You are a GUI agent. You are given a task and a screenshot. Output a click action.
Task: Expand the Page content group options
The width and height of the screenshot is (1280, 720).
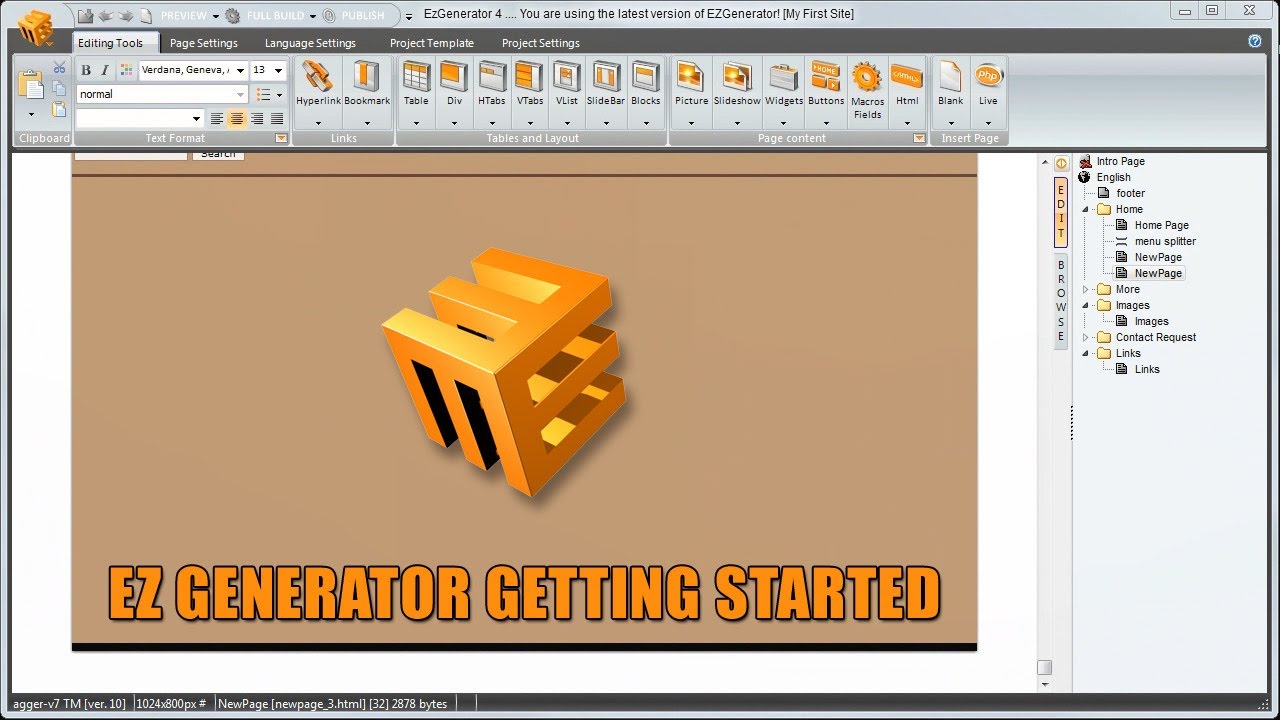pyautogui.click(x=919, y=139)
